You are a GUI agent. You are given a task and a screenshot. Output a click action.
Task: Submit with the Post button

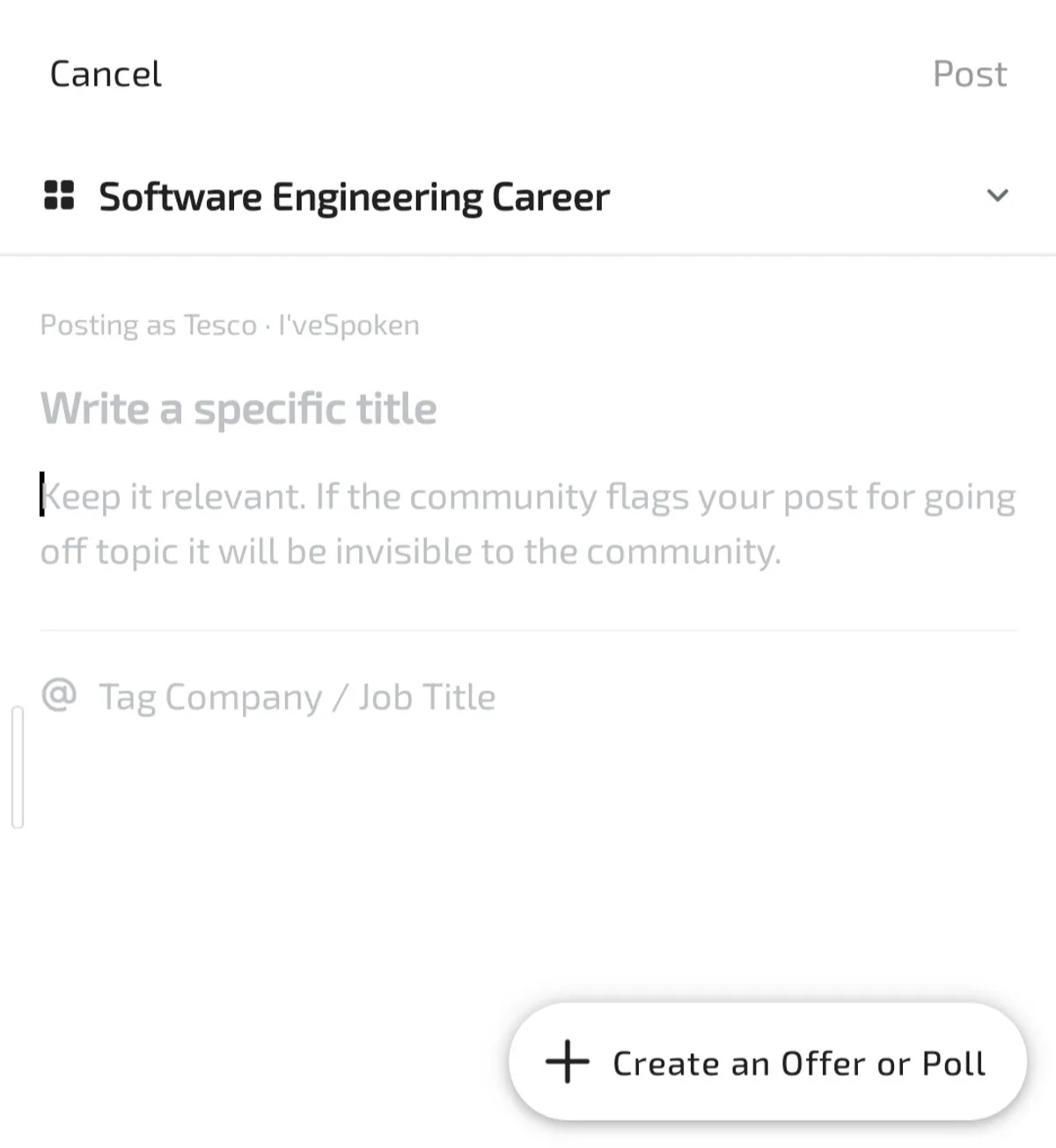(969, 74)
